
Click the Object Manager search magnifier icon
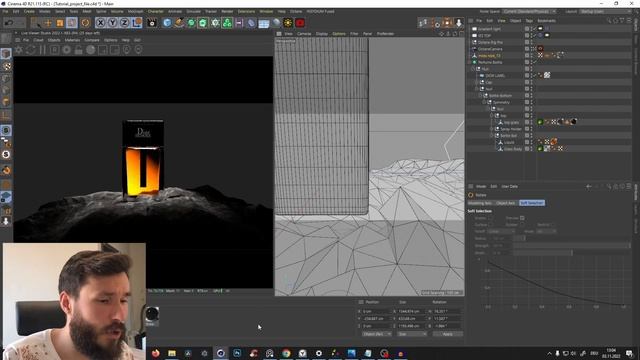click(x=609, y=20)
